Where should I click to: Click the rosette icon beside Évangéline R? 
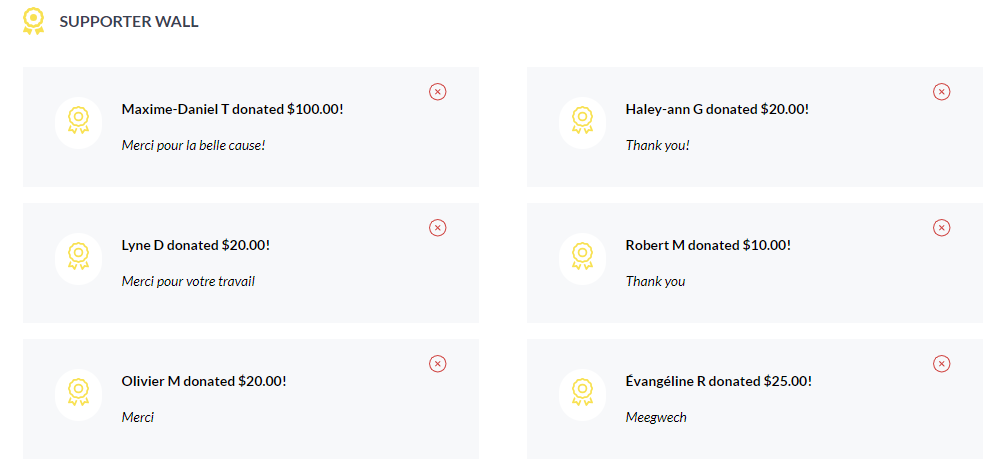[x=583, y=394]
